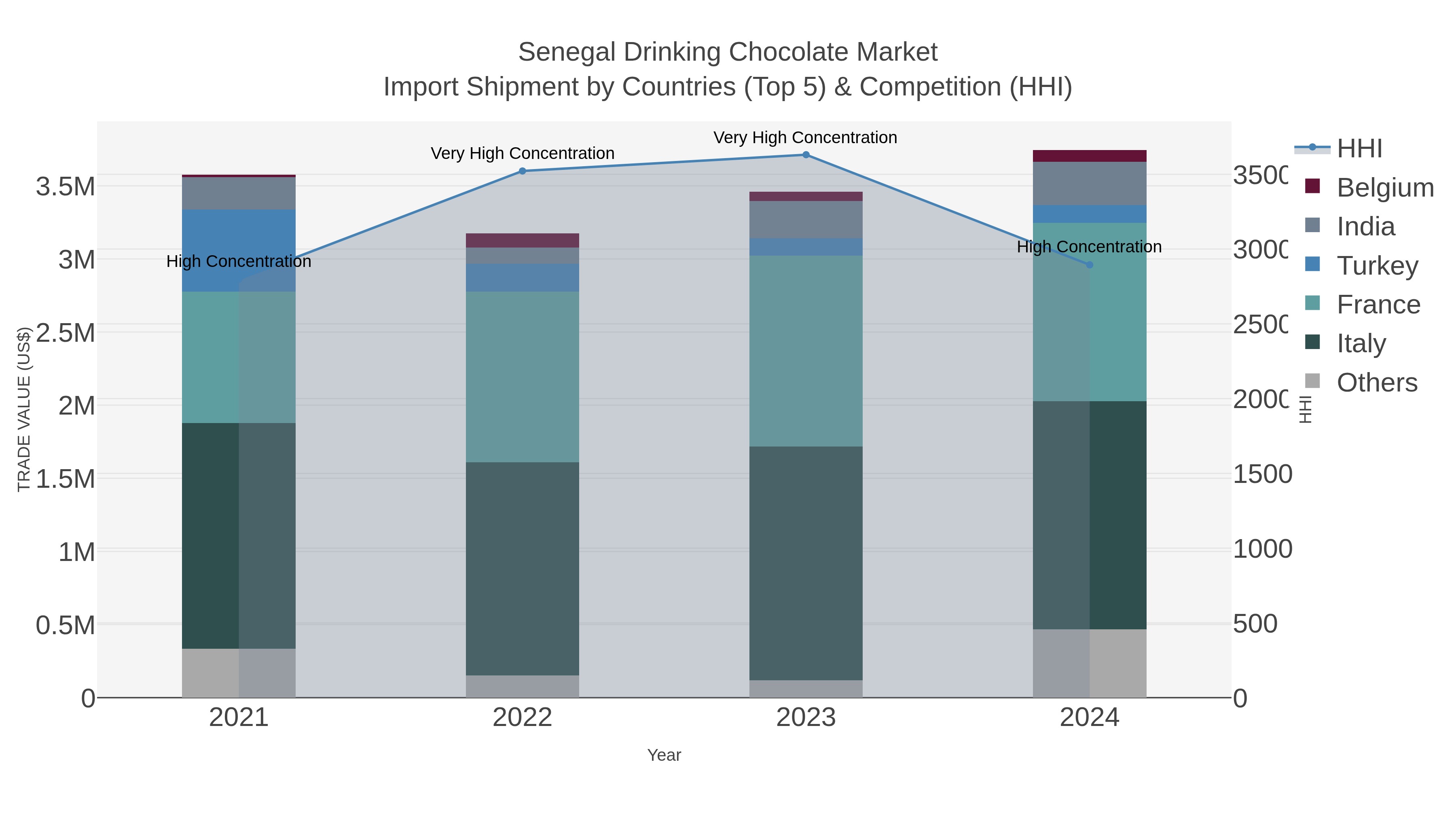
Task: Click the 2023 x-axis year label
Action: coord(806,718)
